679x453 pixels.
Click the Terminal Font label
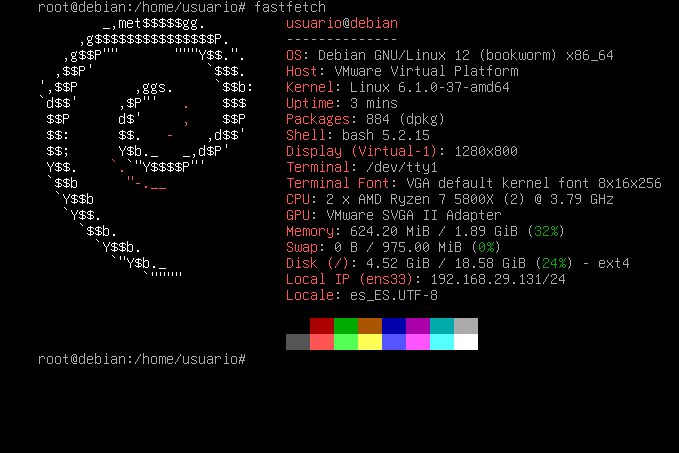338,183
